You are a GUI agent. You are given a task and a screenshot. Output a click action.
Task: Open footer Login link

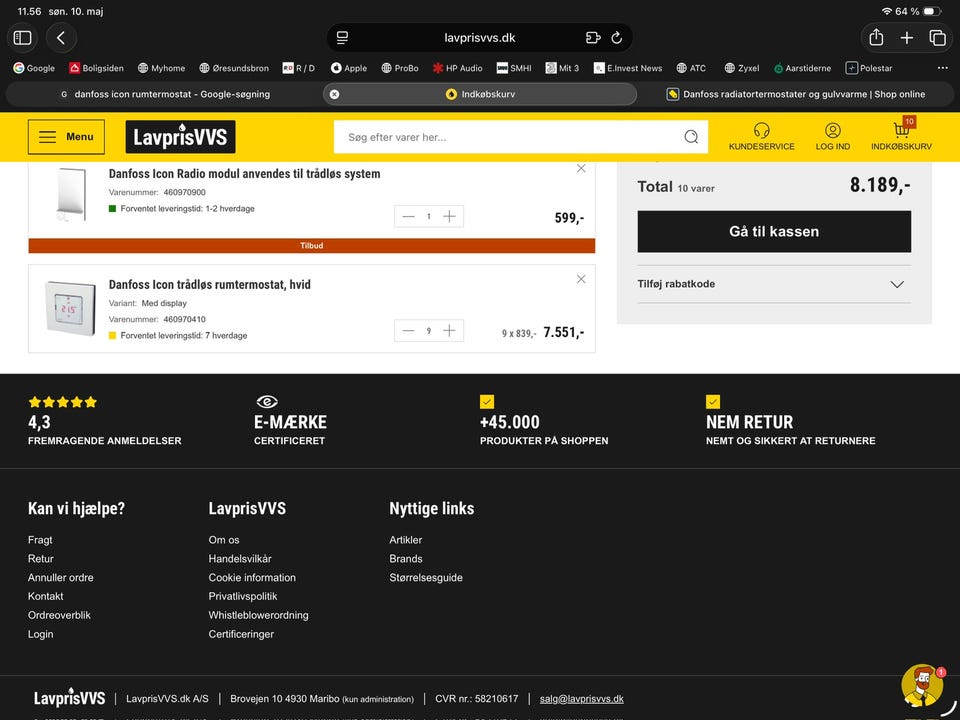40,634
